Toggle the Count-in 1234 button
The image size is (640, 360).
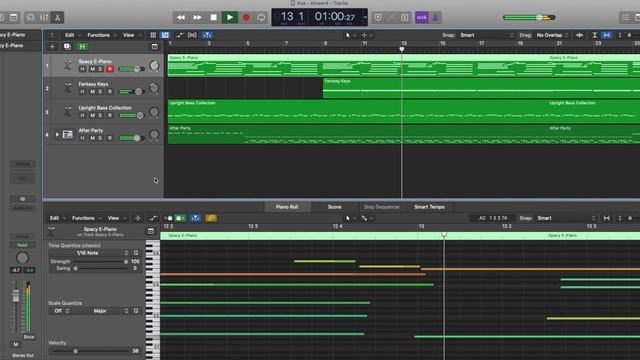(x=422, y=18)
